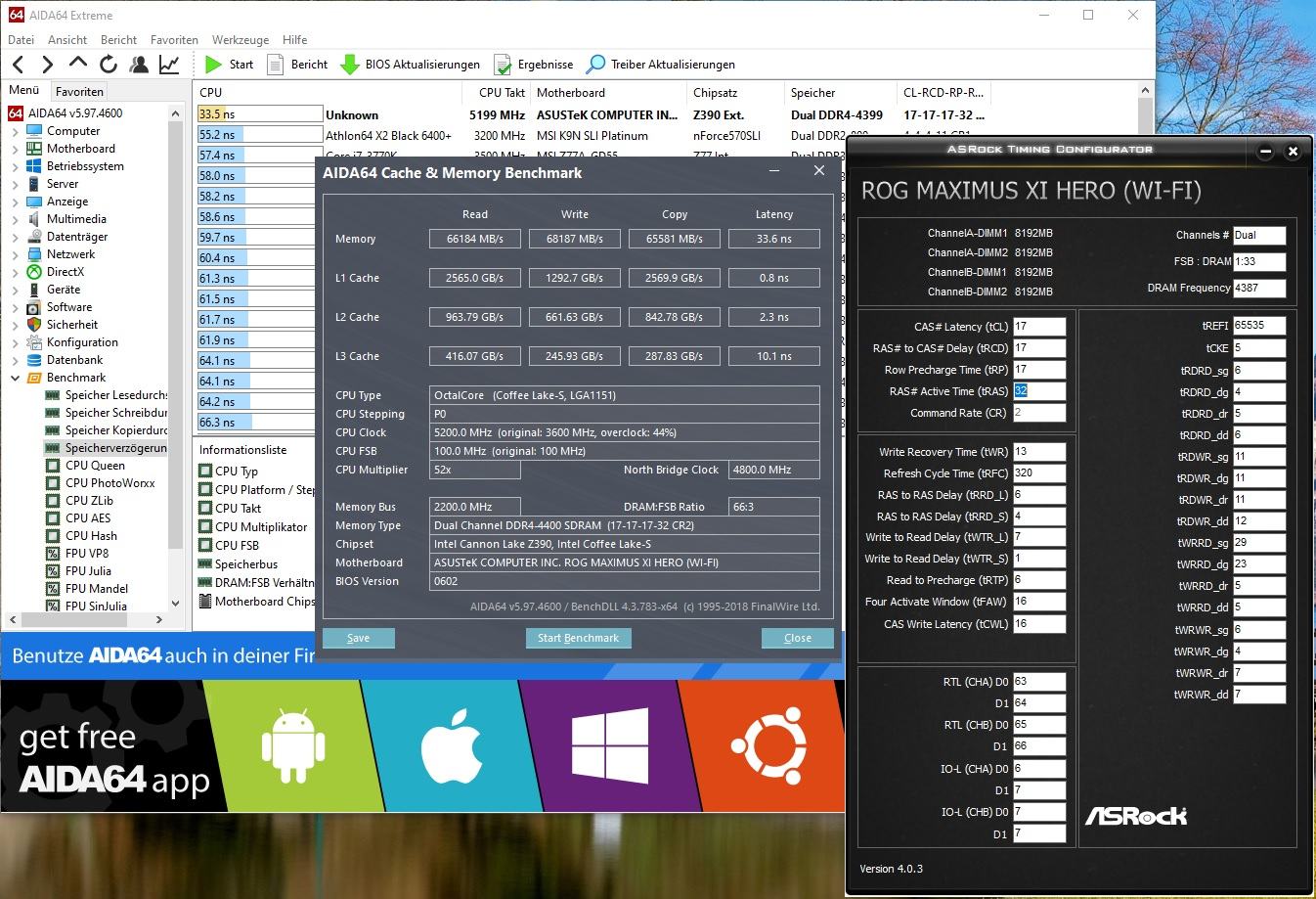Viewport: 1316px width, 899px height.
Task: Open the Favoriten menu in the menu bar
Action: click(x=174, y=40)
